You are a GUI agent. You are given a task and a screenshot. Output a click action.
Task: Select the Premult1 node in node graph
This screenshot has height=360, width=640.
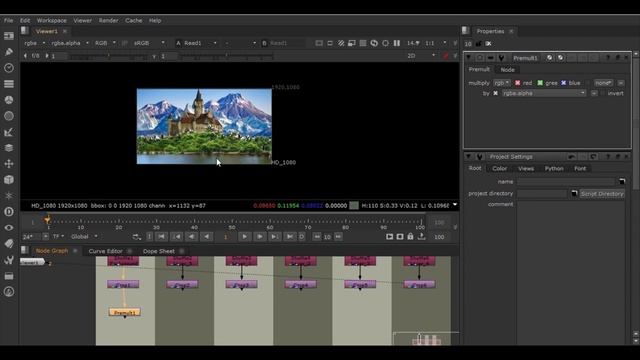pyautogui.click(x=125, y=313)
